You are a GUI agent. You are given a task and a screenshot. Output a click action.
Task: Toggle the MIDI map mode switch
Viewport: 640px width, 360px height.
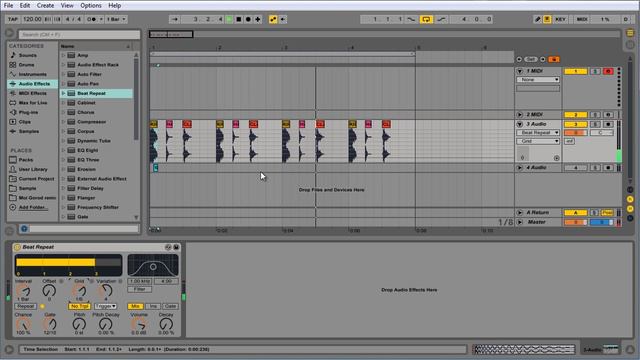[x=582, y=19]
